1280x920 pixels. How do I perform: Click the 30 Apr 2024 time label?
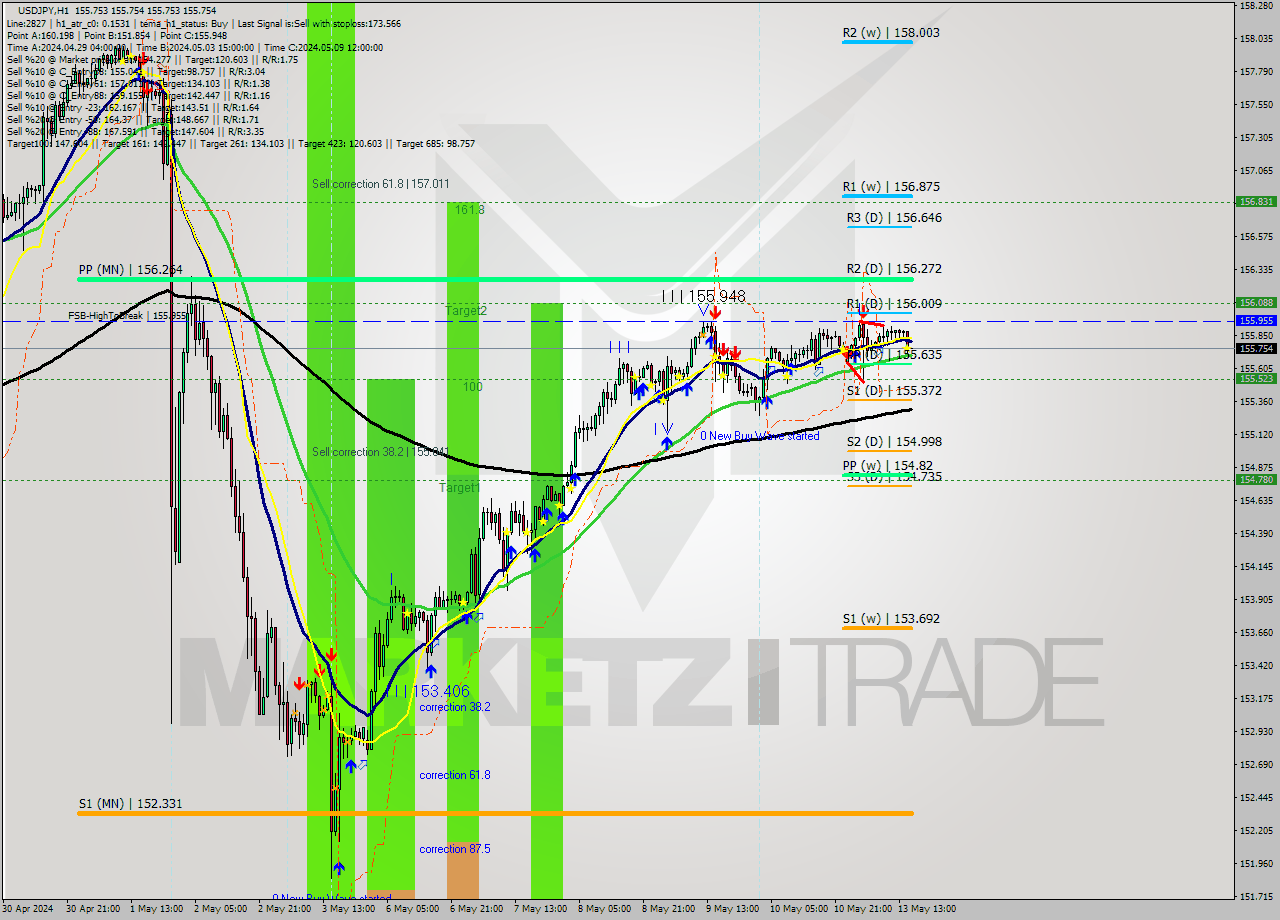pyautogui.click(x=27, y=909)
